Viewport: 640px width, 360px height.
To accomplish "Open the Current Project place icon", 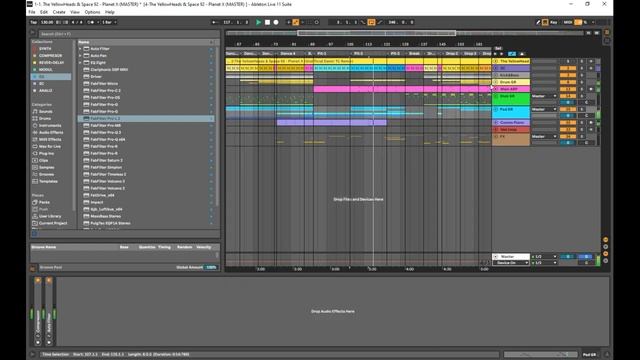I will pos(35,223).
